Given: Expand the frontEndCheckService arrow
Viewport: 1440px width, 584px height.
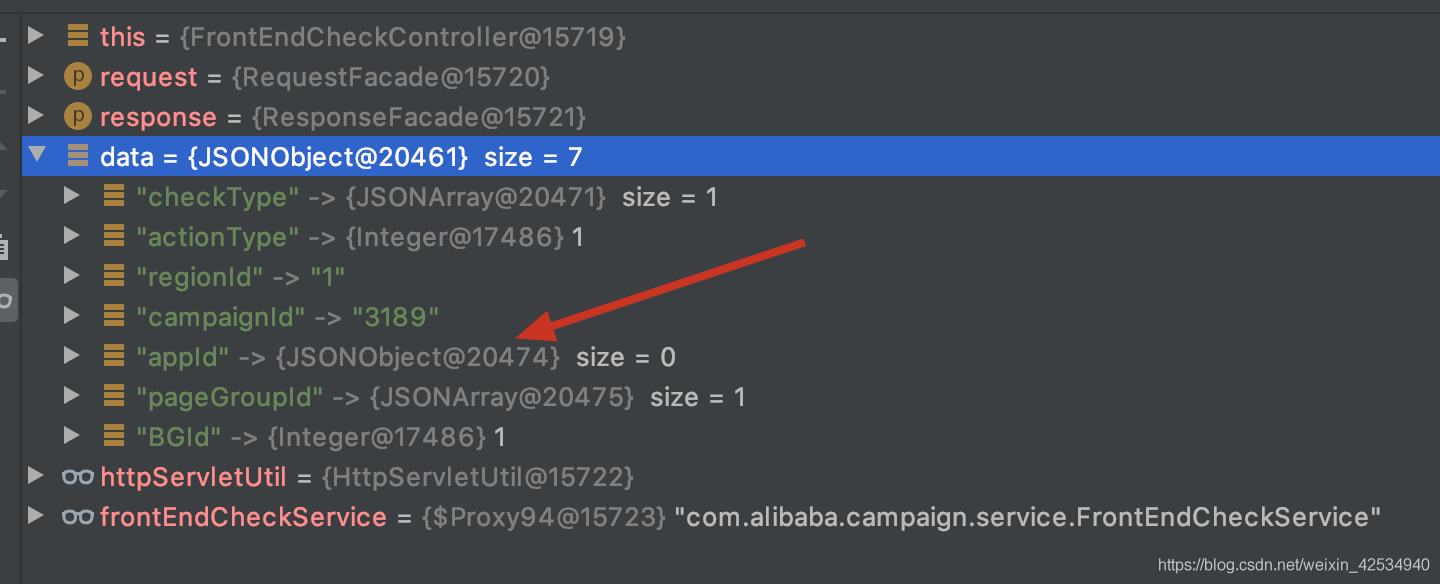Looking at the screenshot, I should point(36,516).
